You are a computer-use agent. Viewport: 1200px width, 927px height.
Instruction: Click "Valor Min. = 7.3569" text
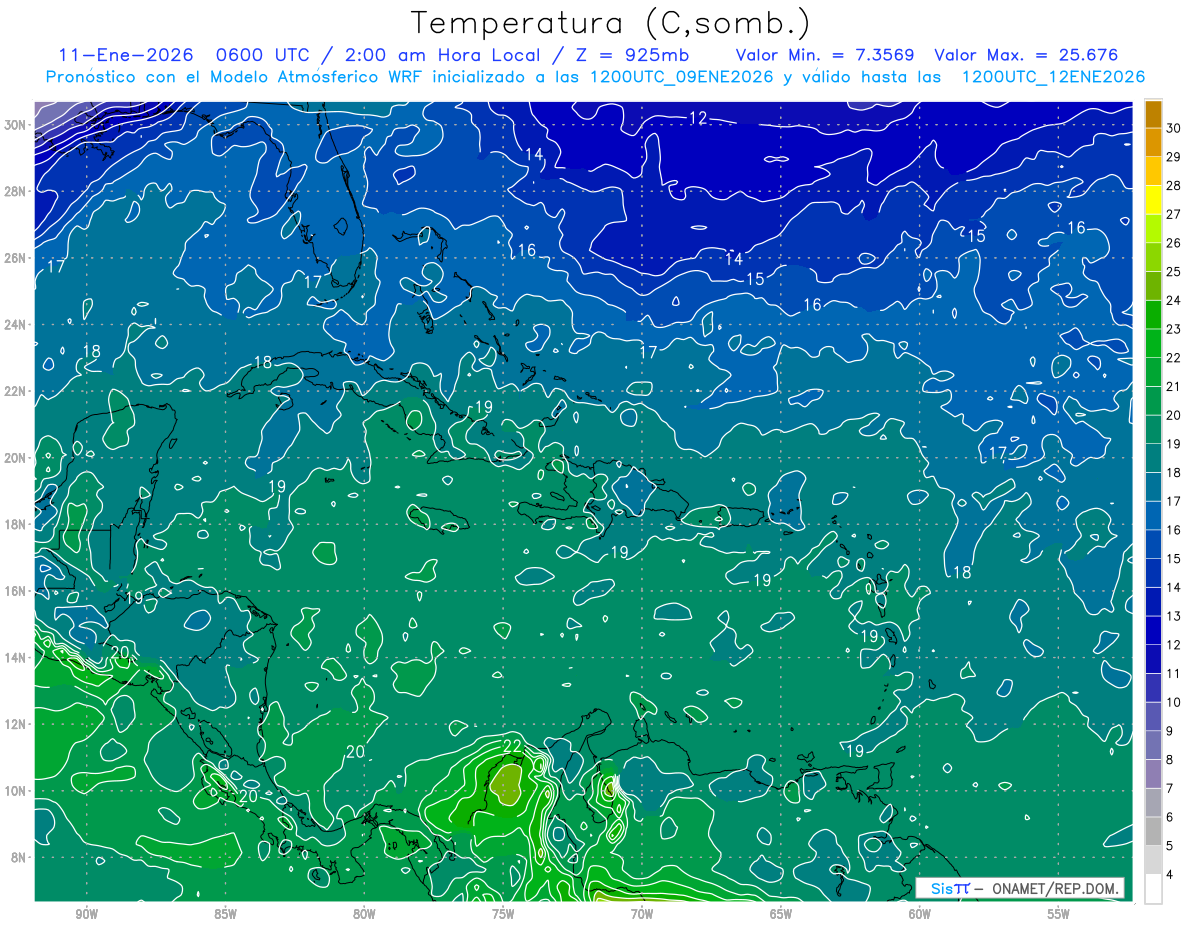(826, 55)
